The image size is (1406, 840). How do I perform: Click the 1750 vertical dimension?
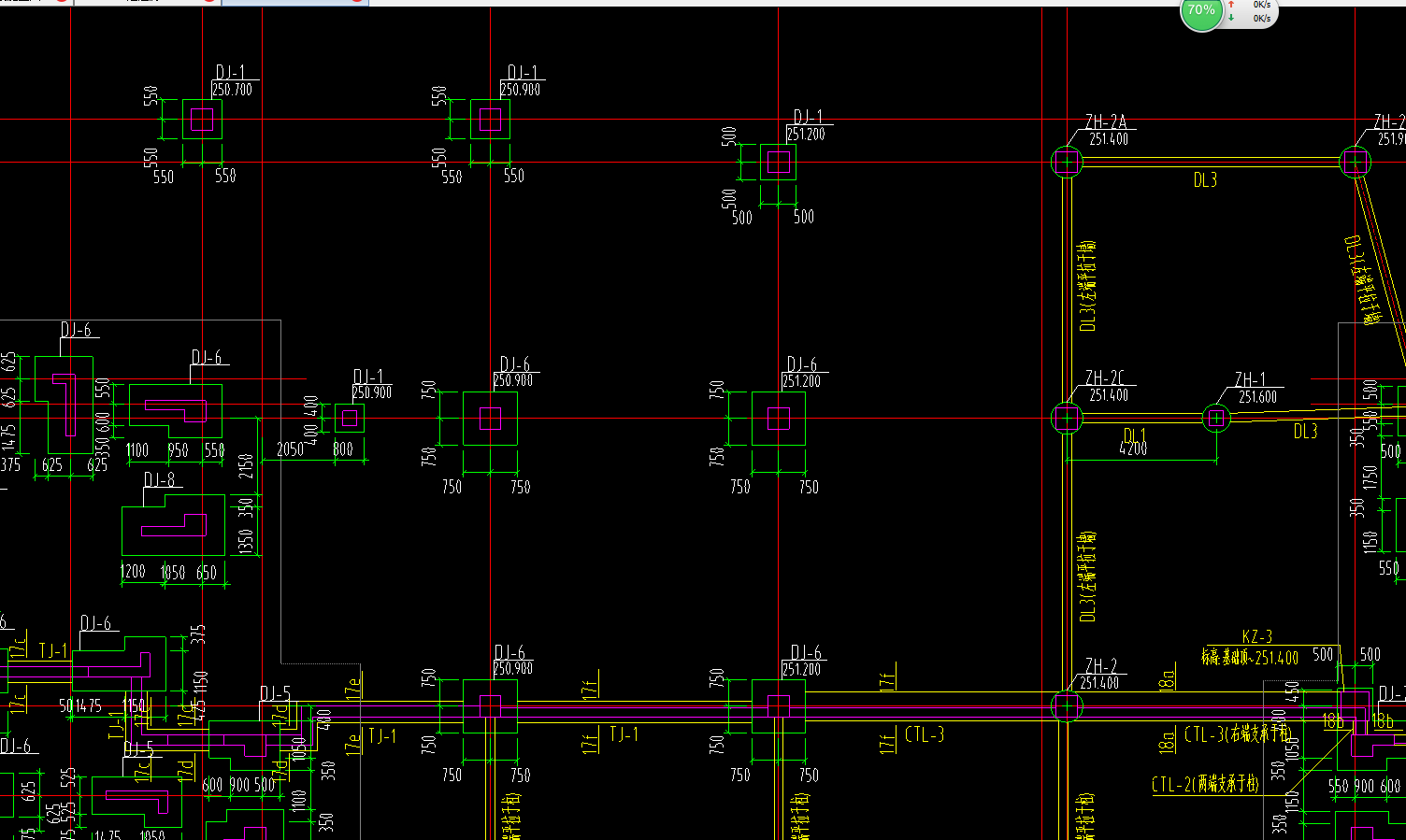click(x=1371, y=476)
